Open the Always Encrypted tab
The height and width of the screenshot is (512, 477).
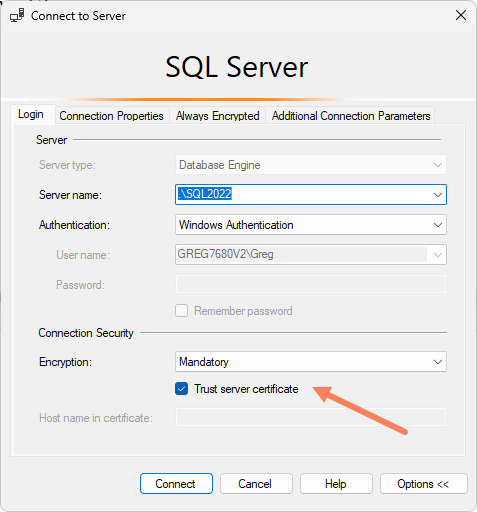coord(217,116)
